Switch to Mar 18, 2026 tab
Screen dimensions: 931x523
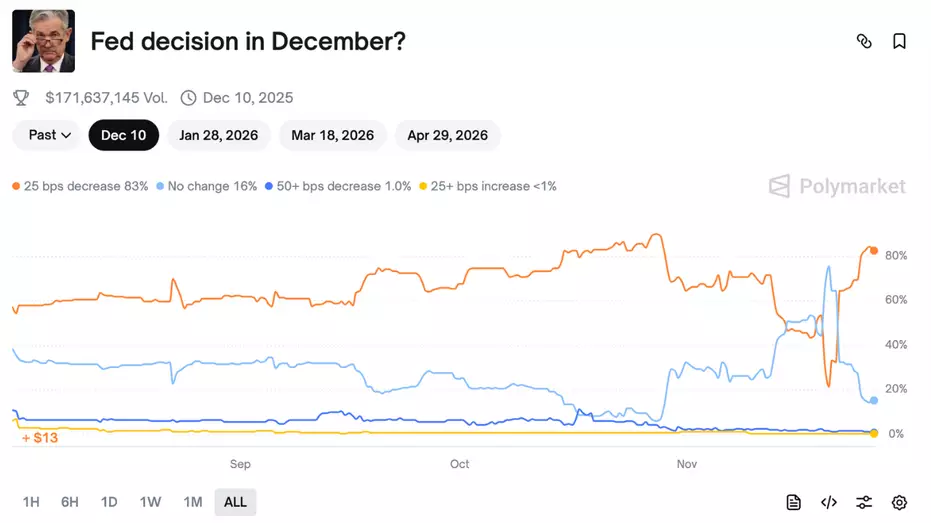[332, 135]
